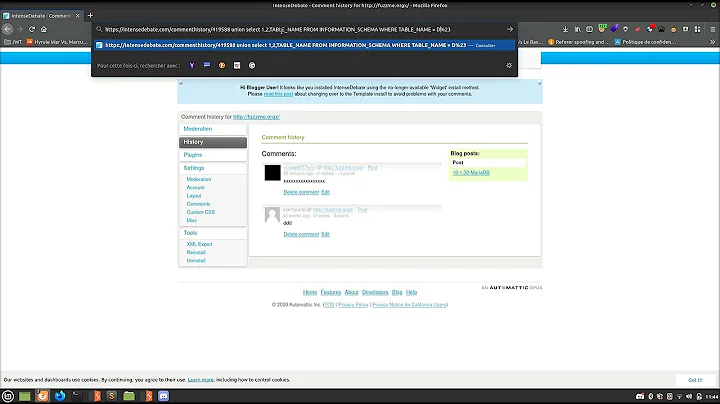
Task: Open the Privacy Policy footer link
Action: pos(353,305)
